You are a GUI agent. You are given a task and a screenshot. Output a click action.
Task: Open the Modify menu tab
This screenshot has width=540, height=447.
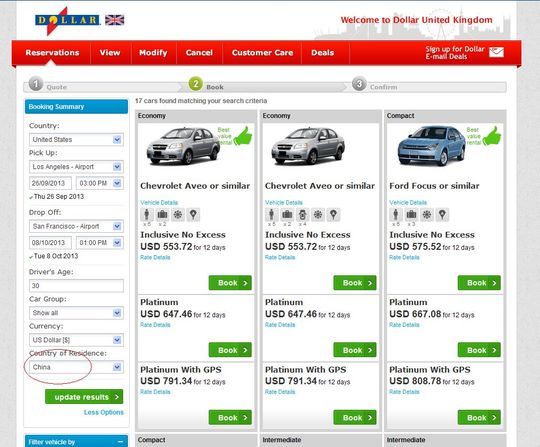point(153,53)
